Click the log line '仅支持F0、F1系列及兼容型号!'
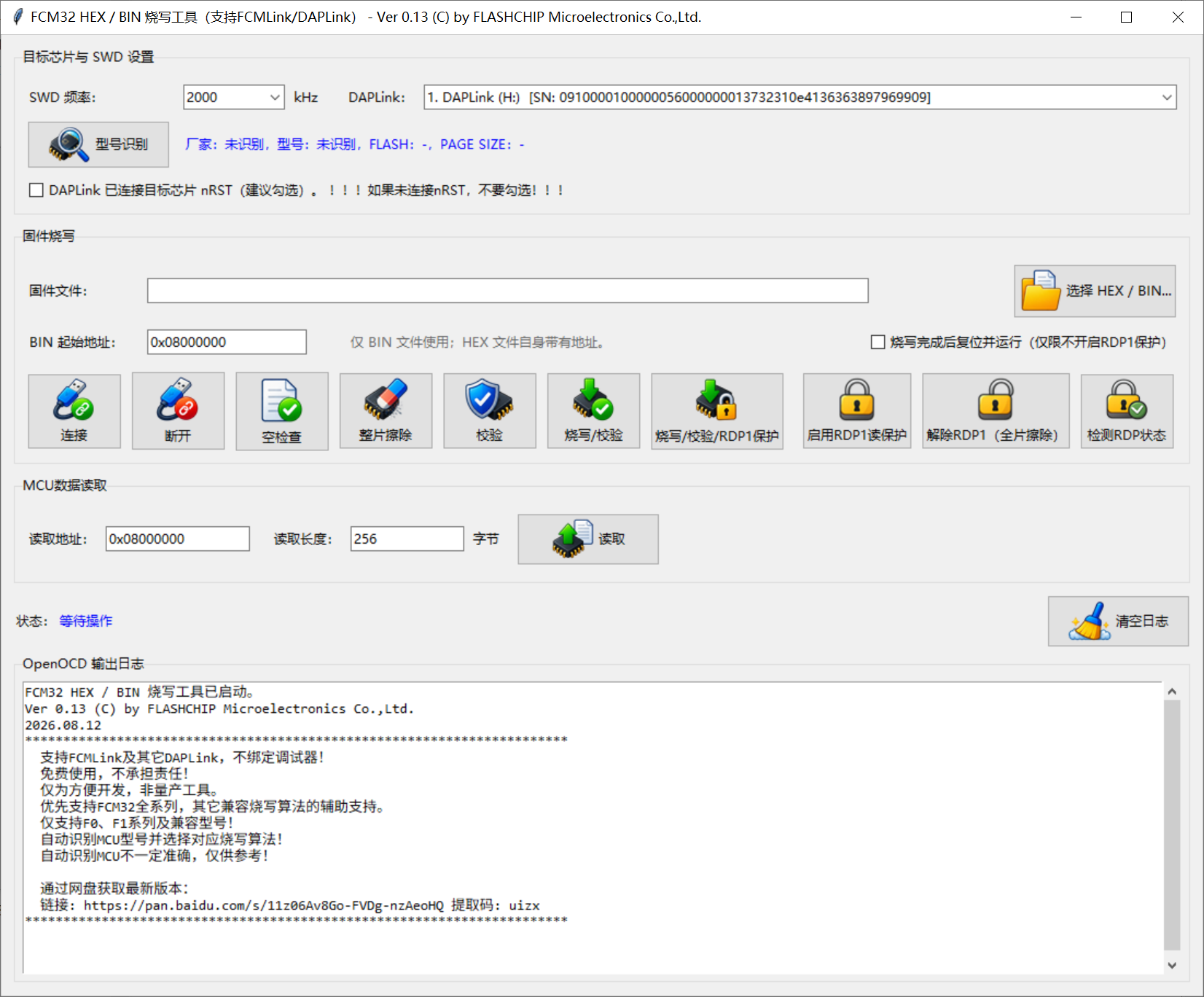Screen dimensions: 1204x997 (137, 823)
